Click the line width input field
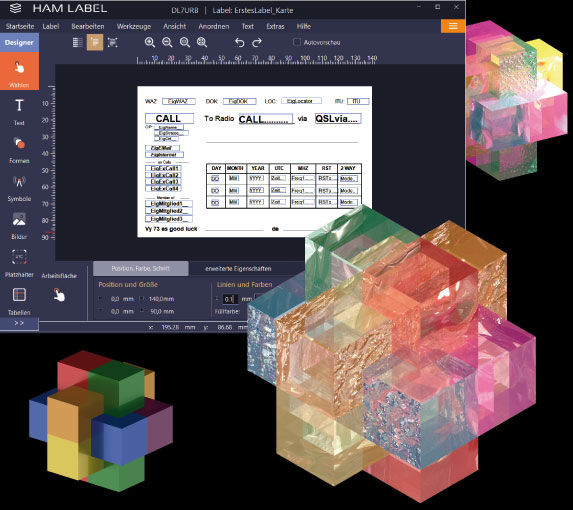 [230, 299]
